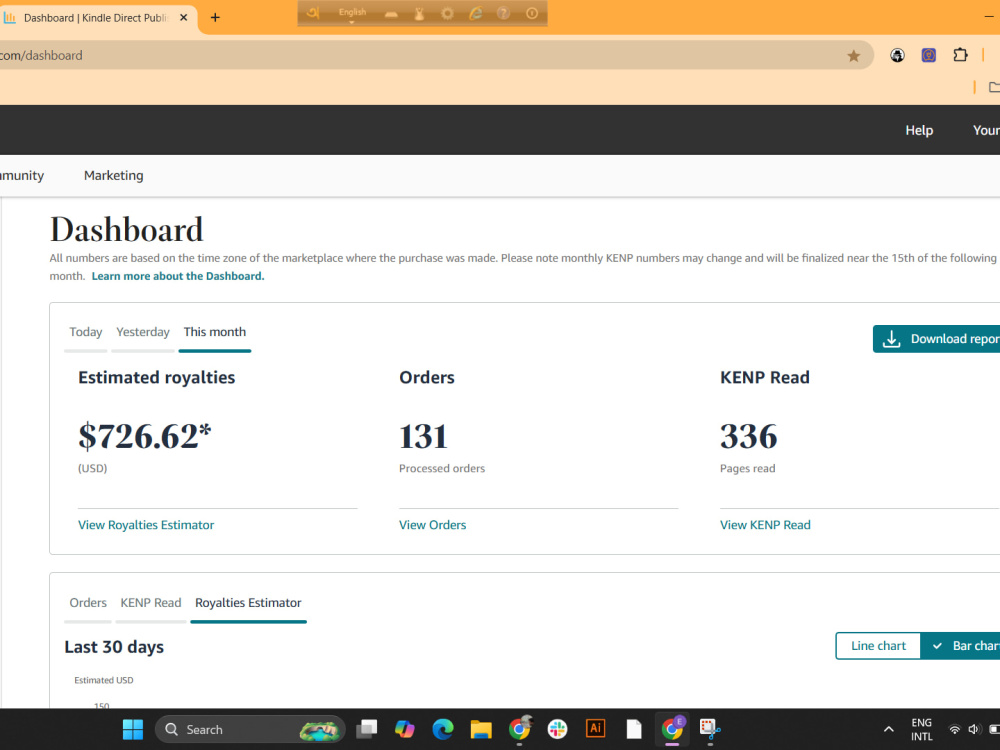Click the round globe extension icon in browser toolbar
Image resolution: width=1000 pixels, height=750 pixels.
tap(897, 55)
